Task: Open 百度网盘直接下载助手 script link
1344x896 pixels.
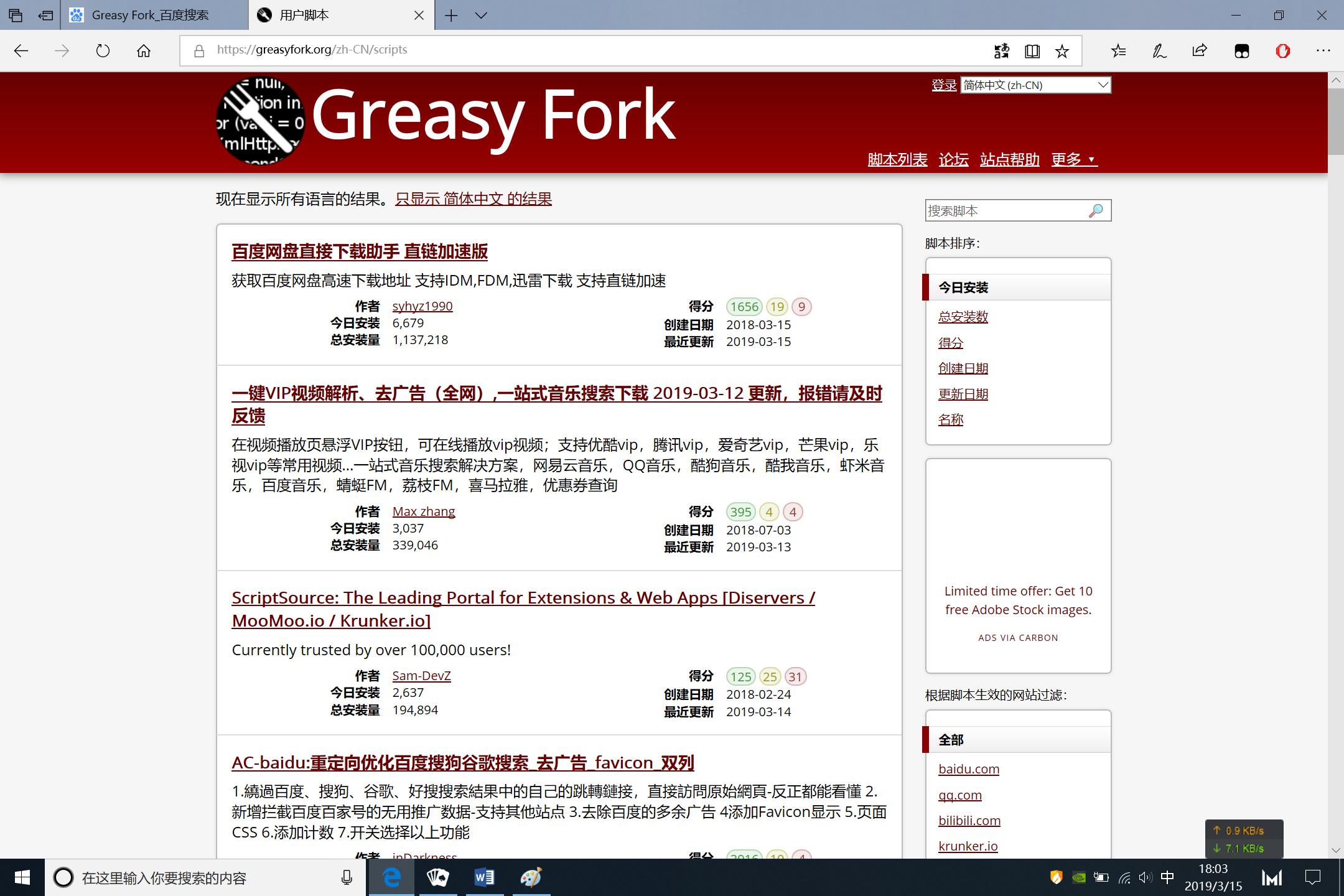Action: click(359, 251)
